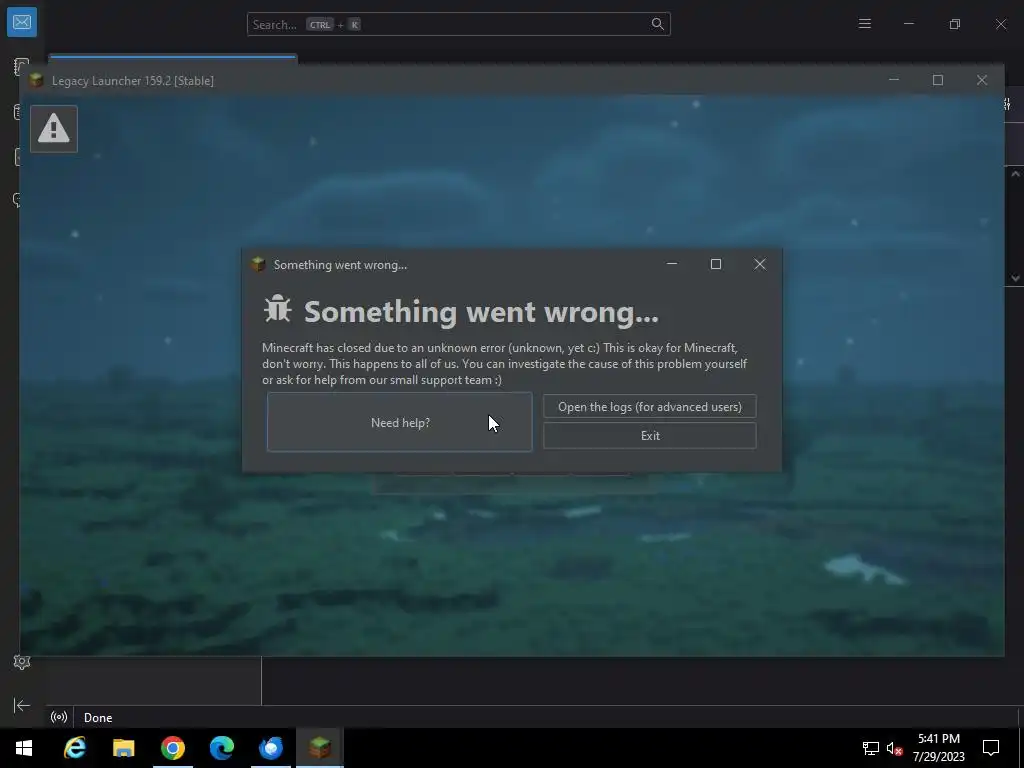The height and width of the screenshot is (768, 1024).
Task: Open the Thunderbird taskbar icon
Action: click(270, 748)
